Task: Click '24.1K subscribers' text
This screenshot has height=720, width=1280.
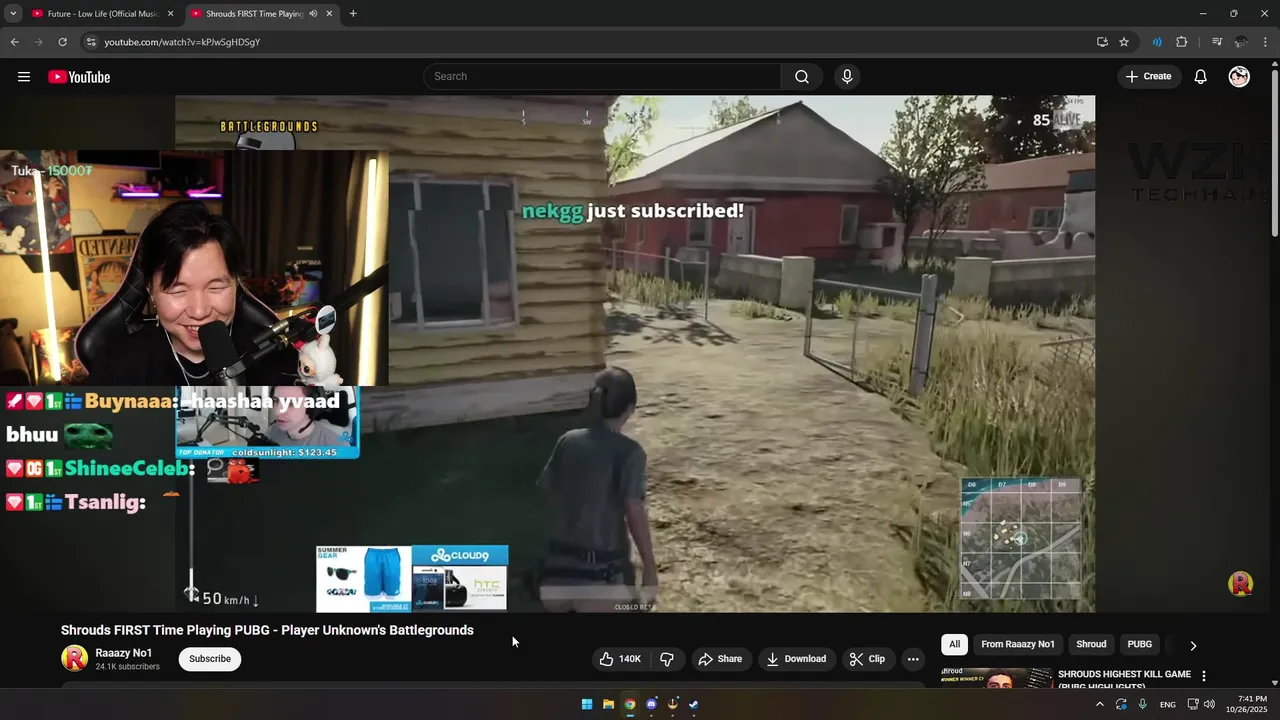Action: (128, 667)
